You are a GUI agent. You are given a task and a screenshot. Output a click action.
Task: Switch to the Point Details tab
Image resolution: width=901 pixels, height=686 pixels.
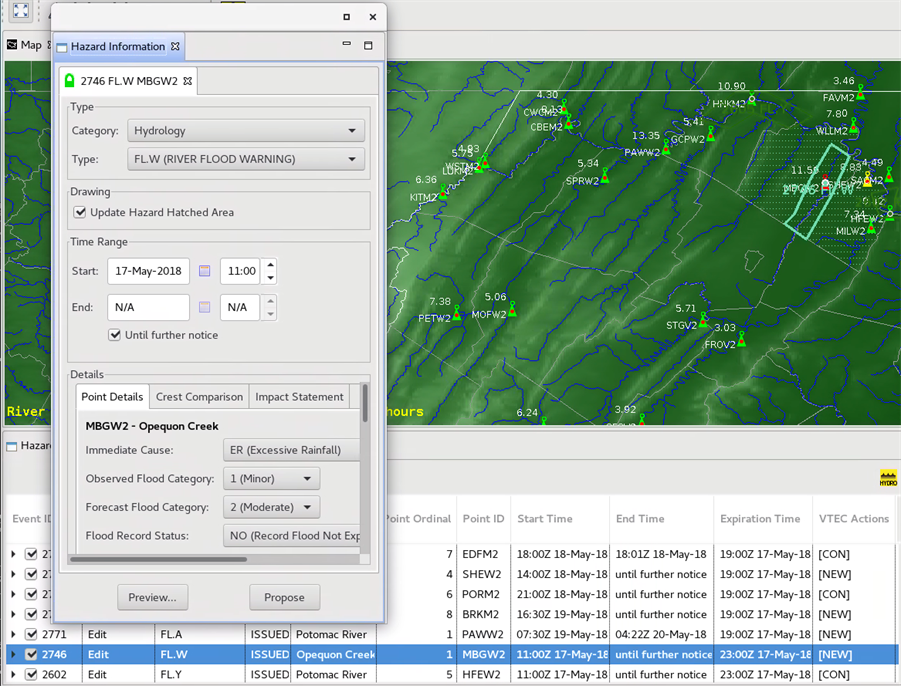(112, 397)
